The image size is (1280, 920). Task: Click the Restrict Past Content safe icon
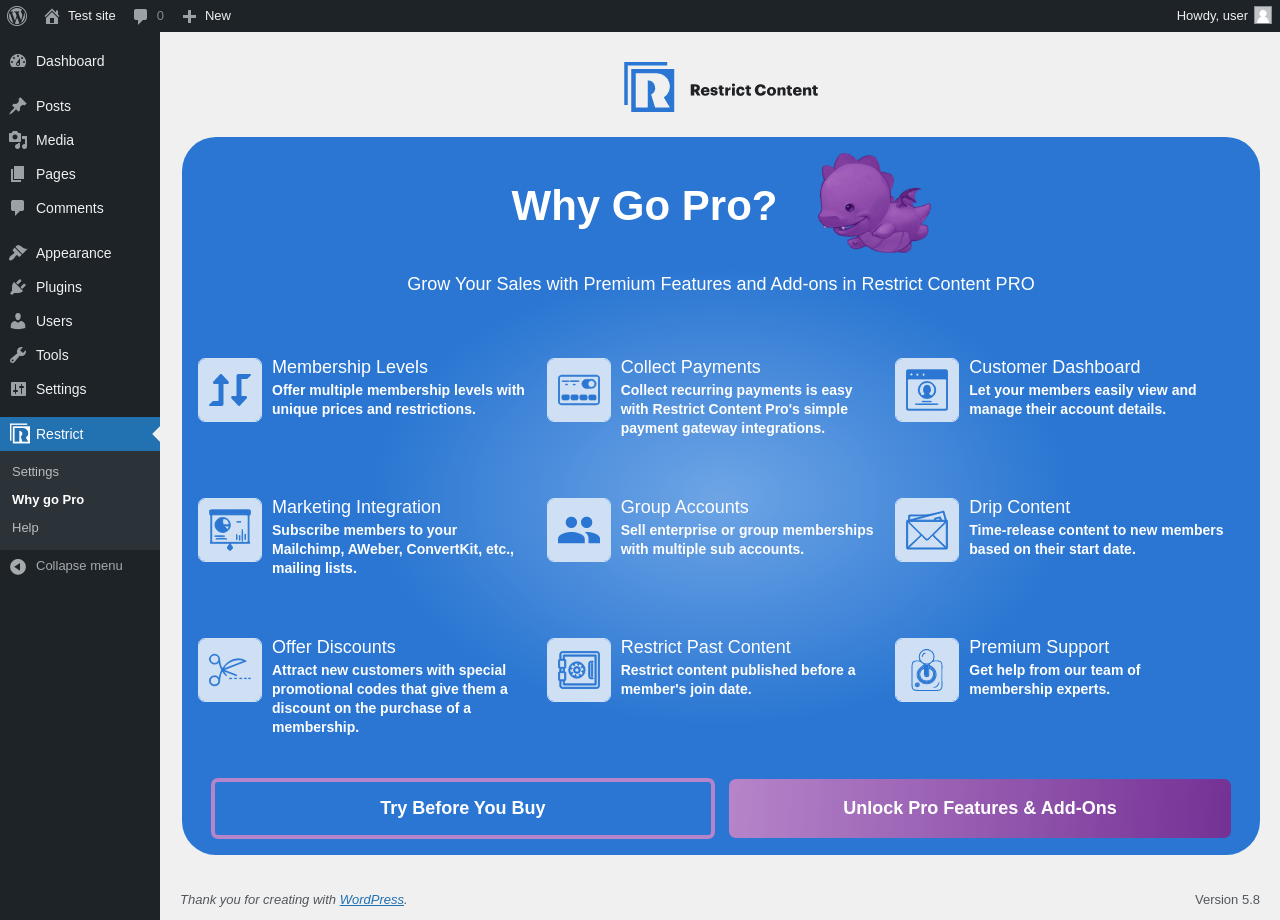(579, 670)
